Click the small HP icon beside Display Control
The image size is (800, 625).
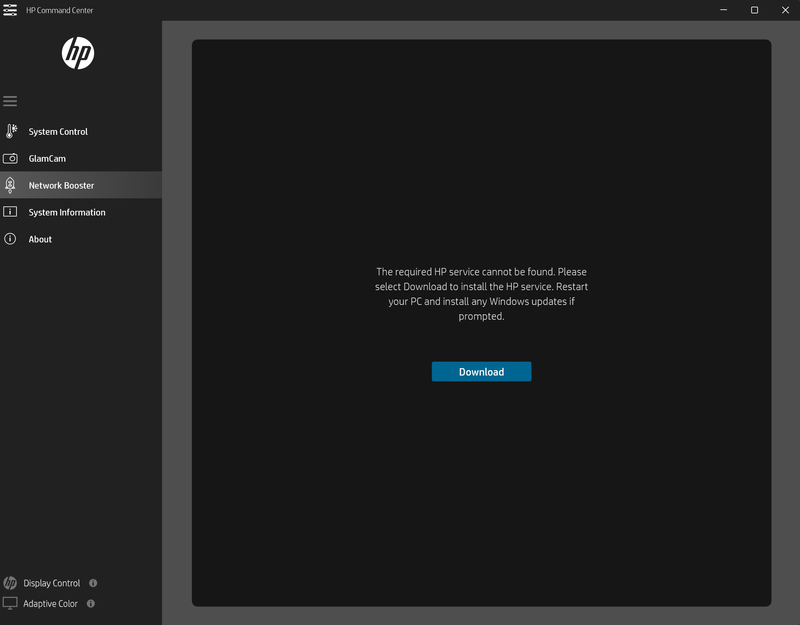pos(10,583)
